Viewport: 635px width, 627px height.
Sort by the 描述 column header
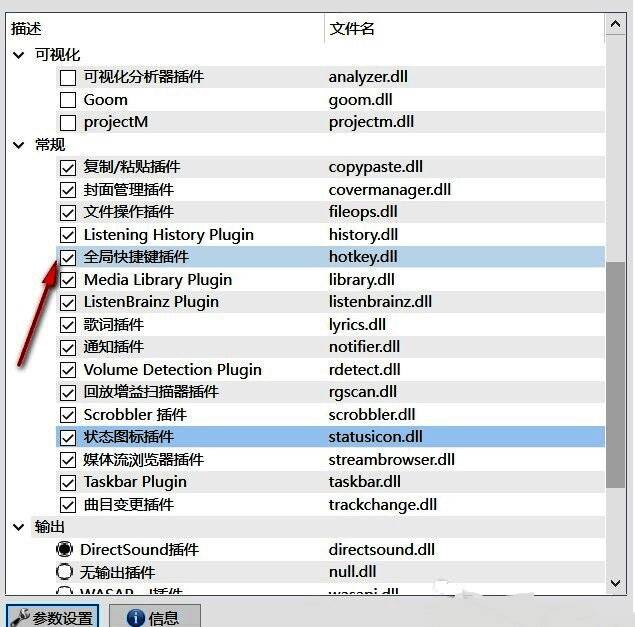[x=160, y=29]
